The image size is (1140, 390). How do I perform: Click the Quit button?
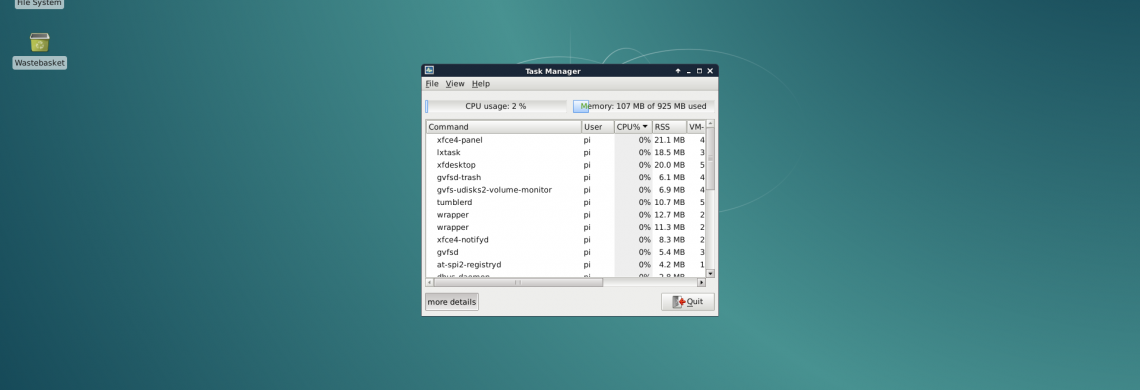coord(688,302)
